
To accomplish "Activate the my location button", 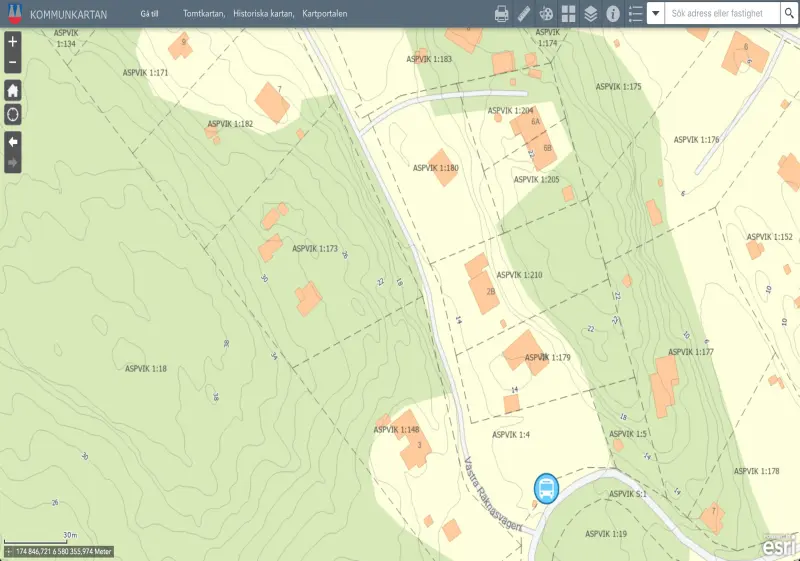I will click(13, 114).
